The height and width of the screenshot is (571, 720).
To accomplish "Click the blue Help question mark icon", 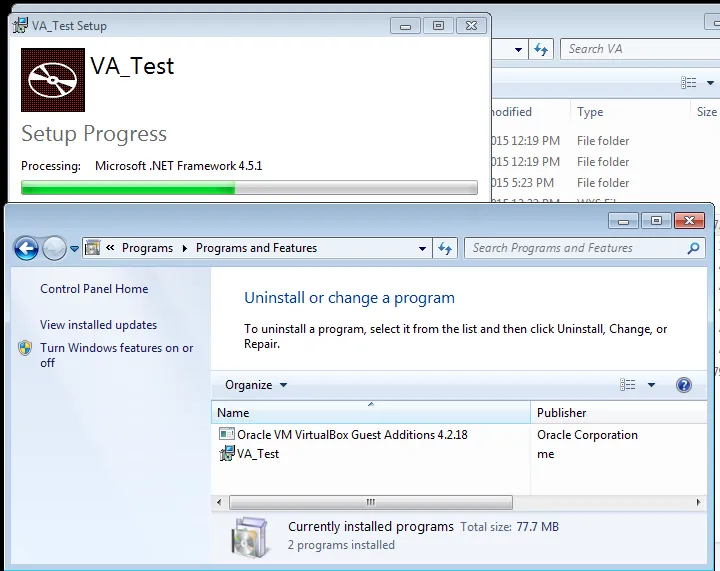I will click(x=684, y=385).
